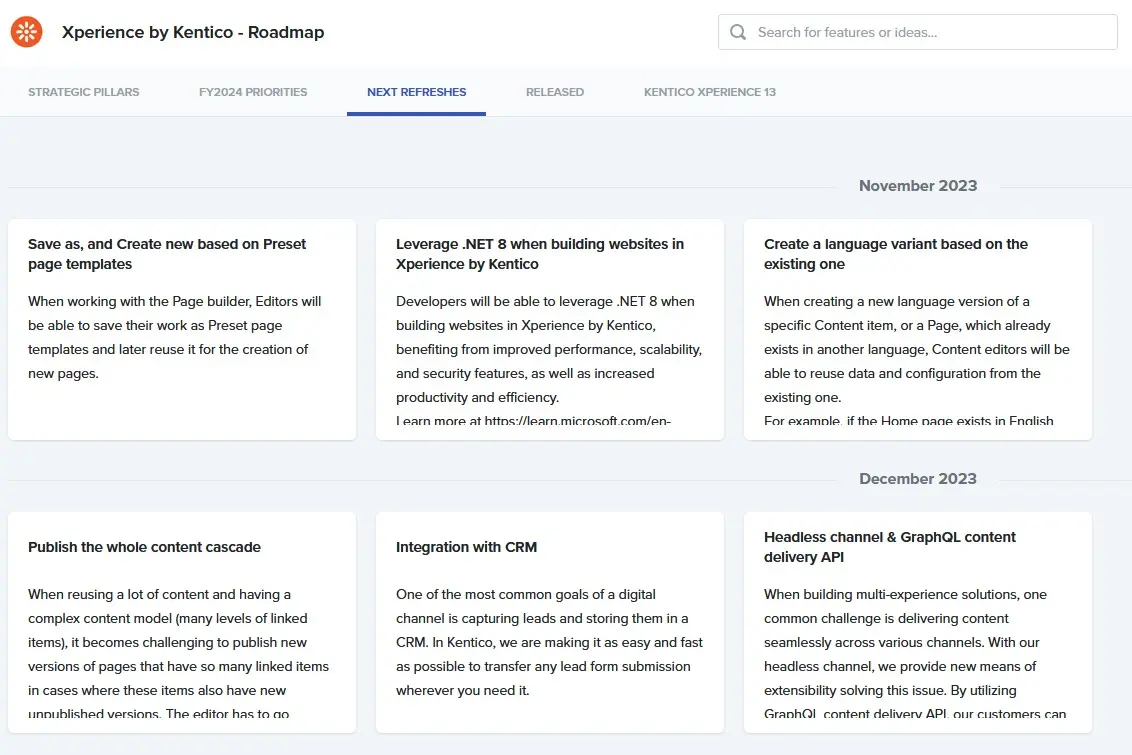Click the magnifying glass search icon

point(738,32)
